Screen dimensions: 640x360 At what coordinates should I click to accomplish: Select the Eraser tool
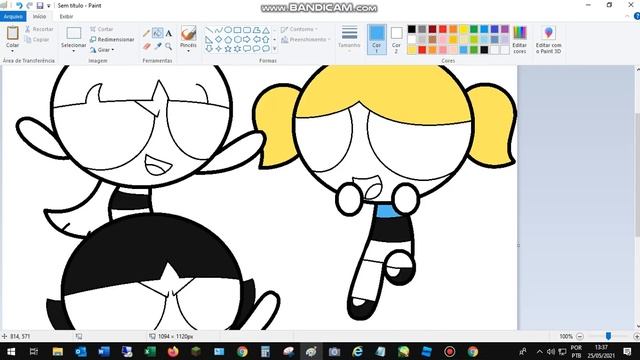click(x=147, y=46)
